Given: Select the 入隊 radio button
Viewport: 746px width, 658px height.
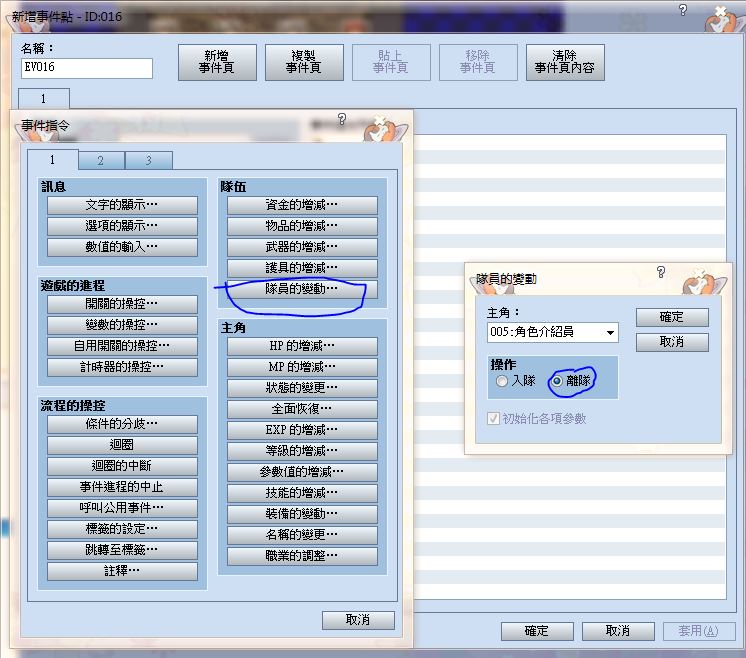Looking at the screenshot, I should click(501, 381).
